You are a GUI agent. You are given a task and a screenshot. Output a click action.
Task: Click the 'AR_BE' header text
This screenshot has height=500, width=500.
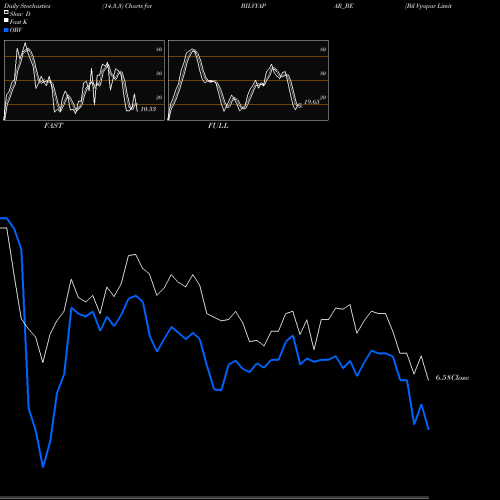click(x=344, y=6)
